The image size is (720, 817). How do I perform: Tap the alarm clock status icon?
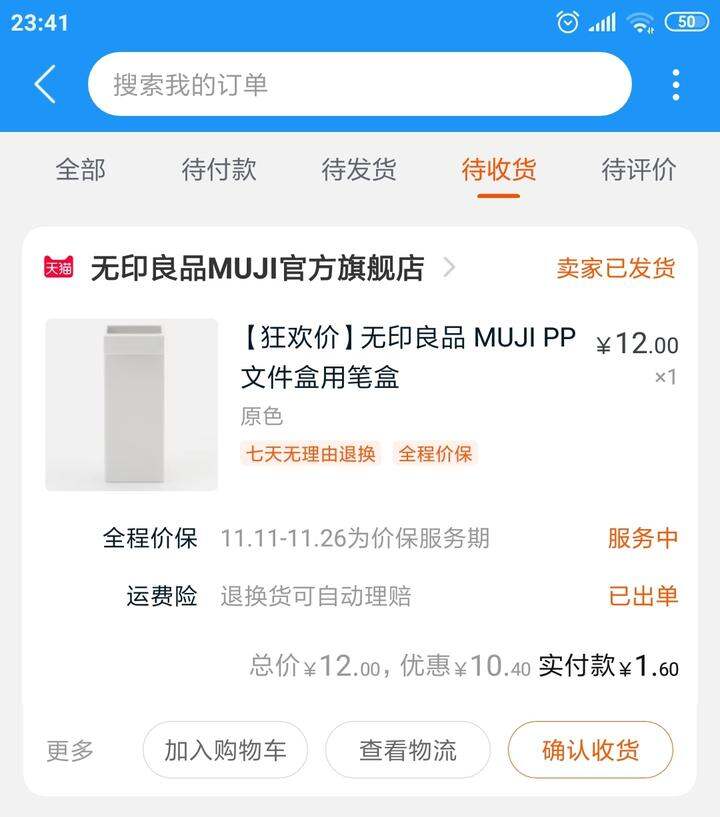(x=567, y=22)
